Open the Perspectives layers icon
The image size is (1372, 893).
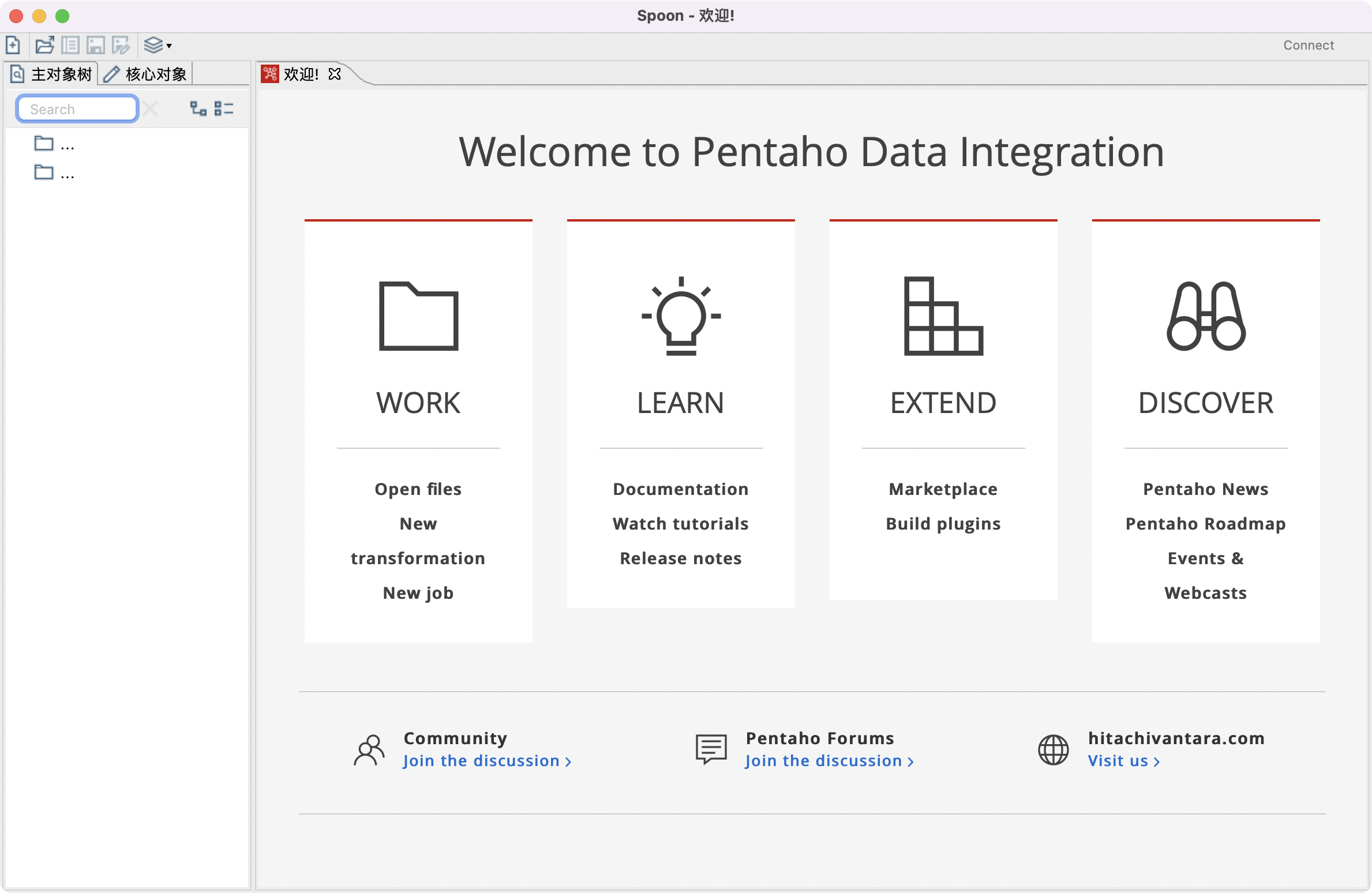click(x=153, y=45)
